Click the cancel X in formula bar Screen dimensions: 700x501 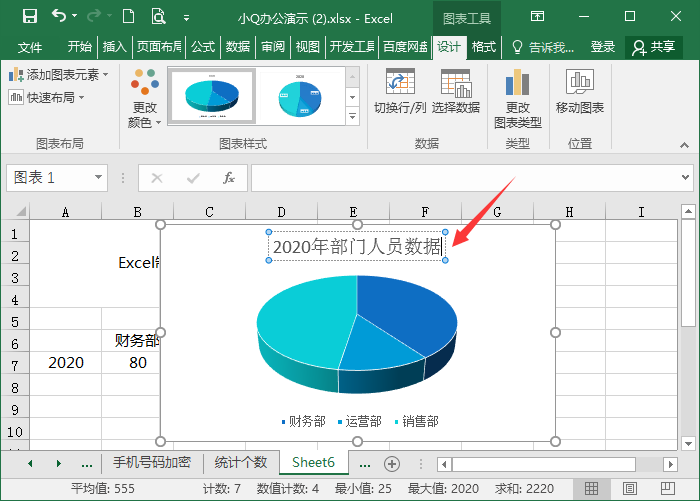tap(157, 178)
